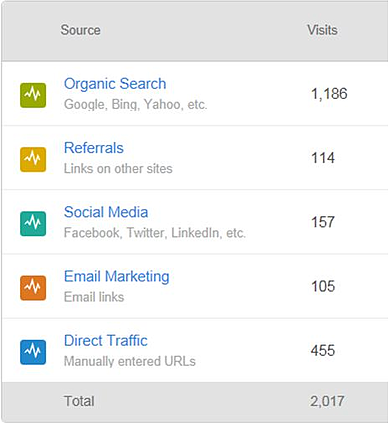The image size is (389, 423).
Task: Click the 2,017 total visits value
Action: click(327, 401)
